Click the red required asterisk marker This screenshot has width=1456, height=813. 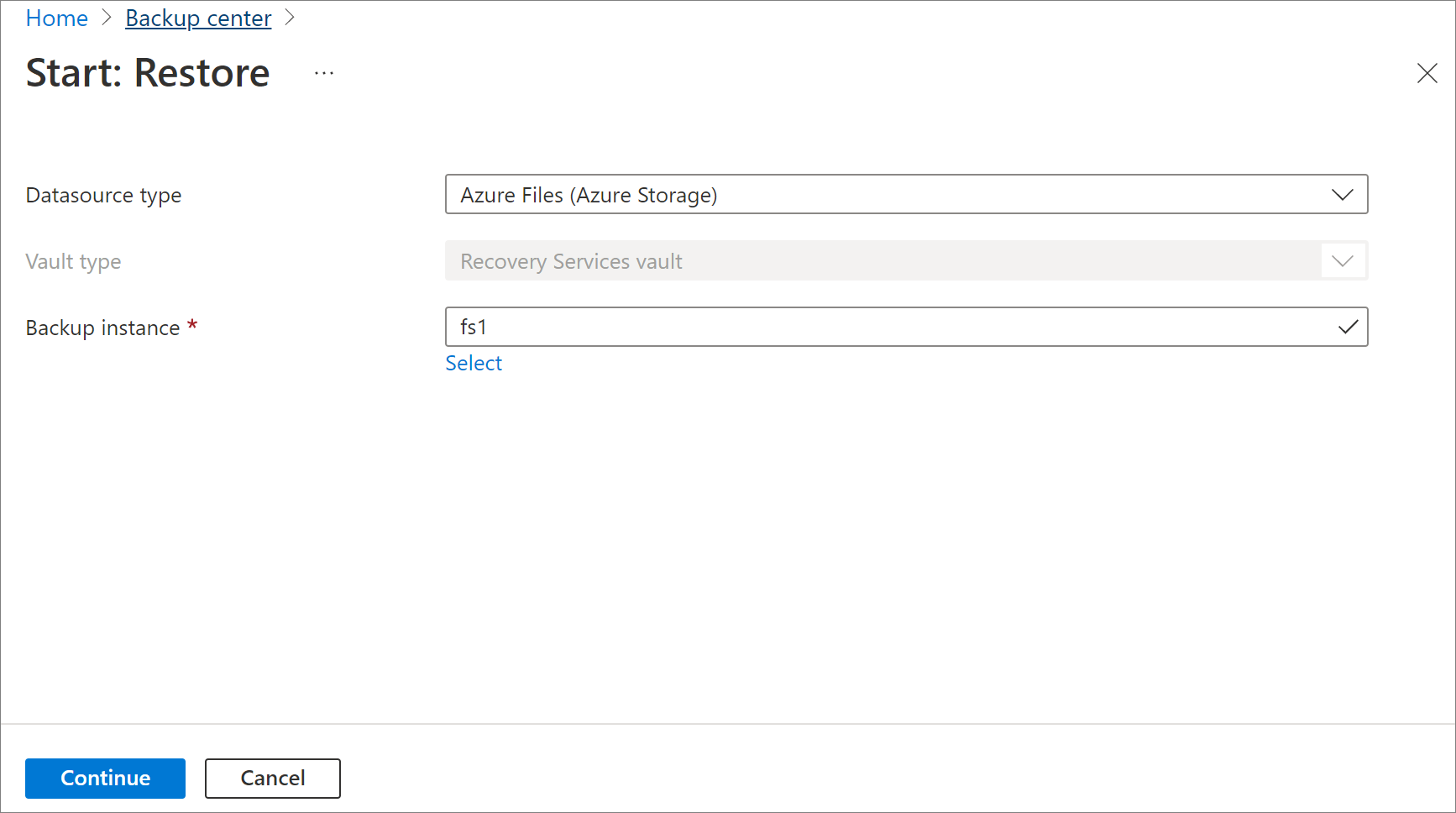coord(192,325)
